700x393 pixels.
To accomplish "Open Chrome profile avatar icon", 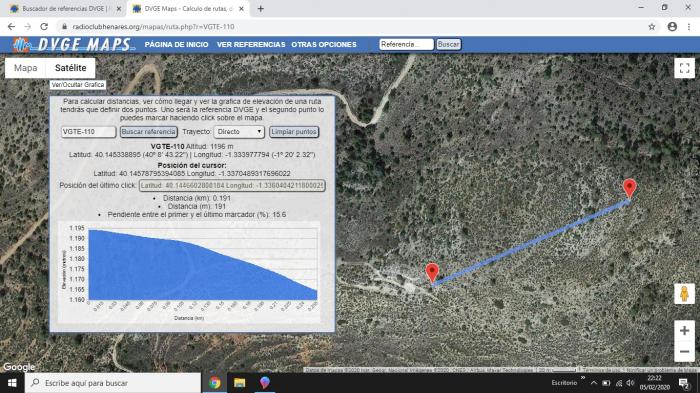I will [x=672, y=27].
